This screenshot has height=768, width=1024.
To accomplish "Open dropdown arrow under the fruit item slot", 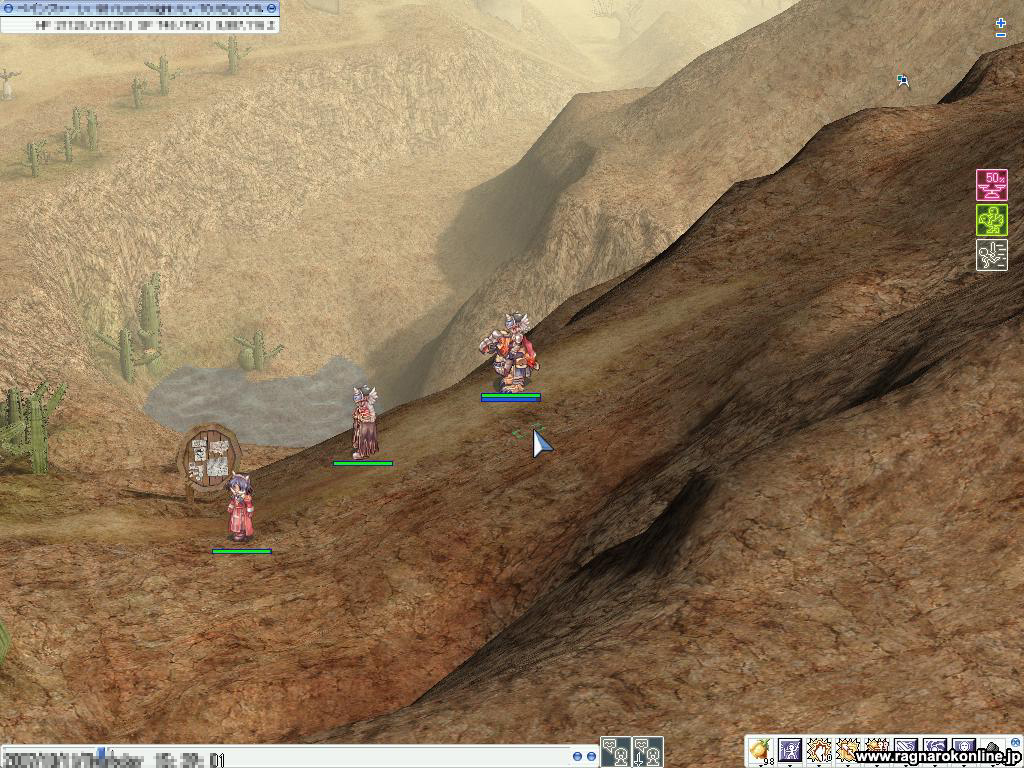I will tap(761, 765).
